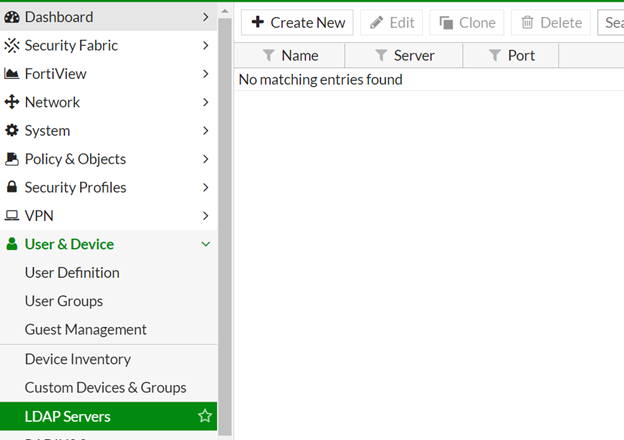Click the System gear icon

point(12,131)
